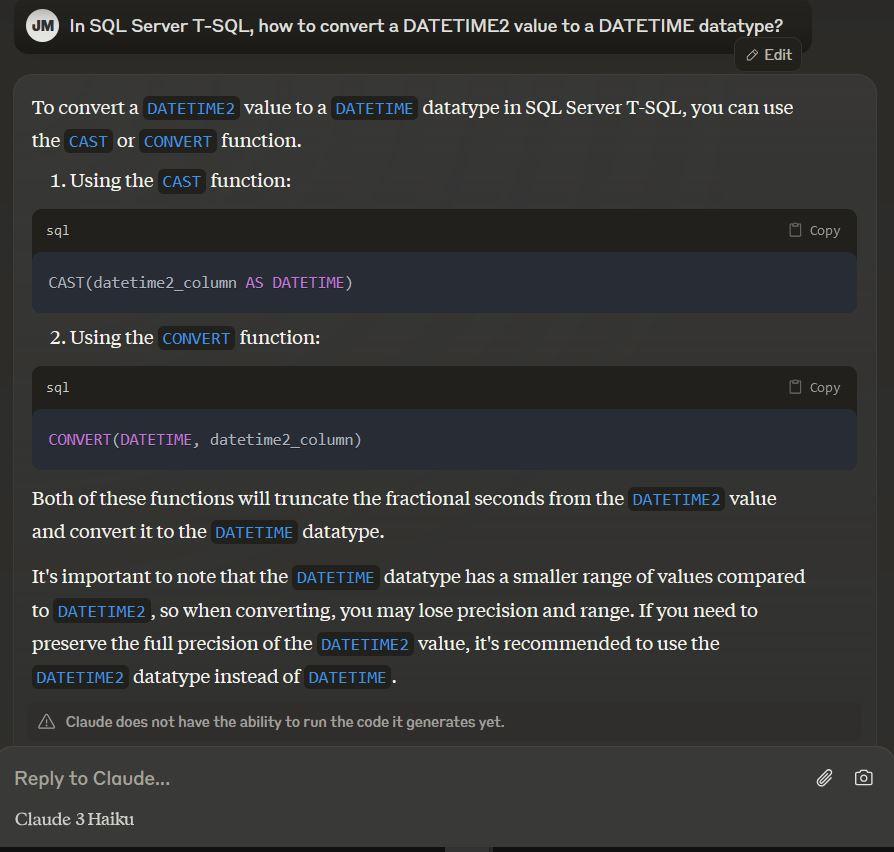Image resolution: width=894 pixels, height=852 pixels.
Task: Click the paperclip attach file icon
Action: (x=824, y=778)
